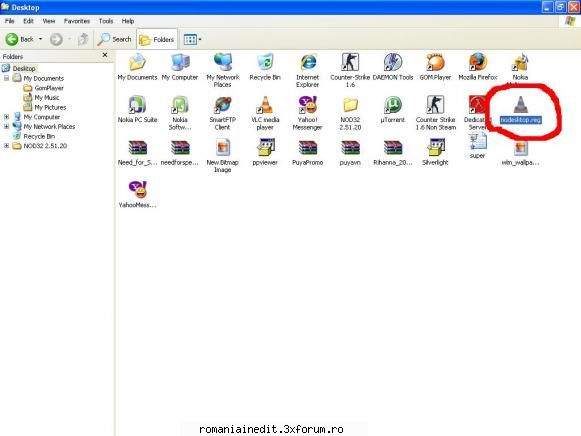This screenshot has width=581, height=436.
Task: Select the YahooMess... installer file
Action: coord(137,194)
